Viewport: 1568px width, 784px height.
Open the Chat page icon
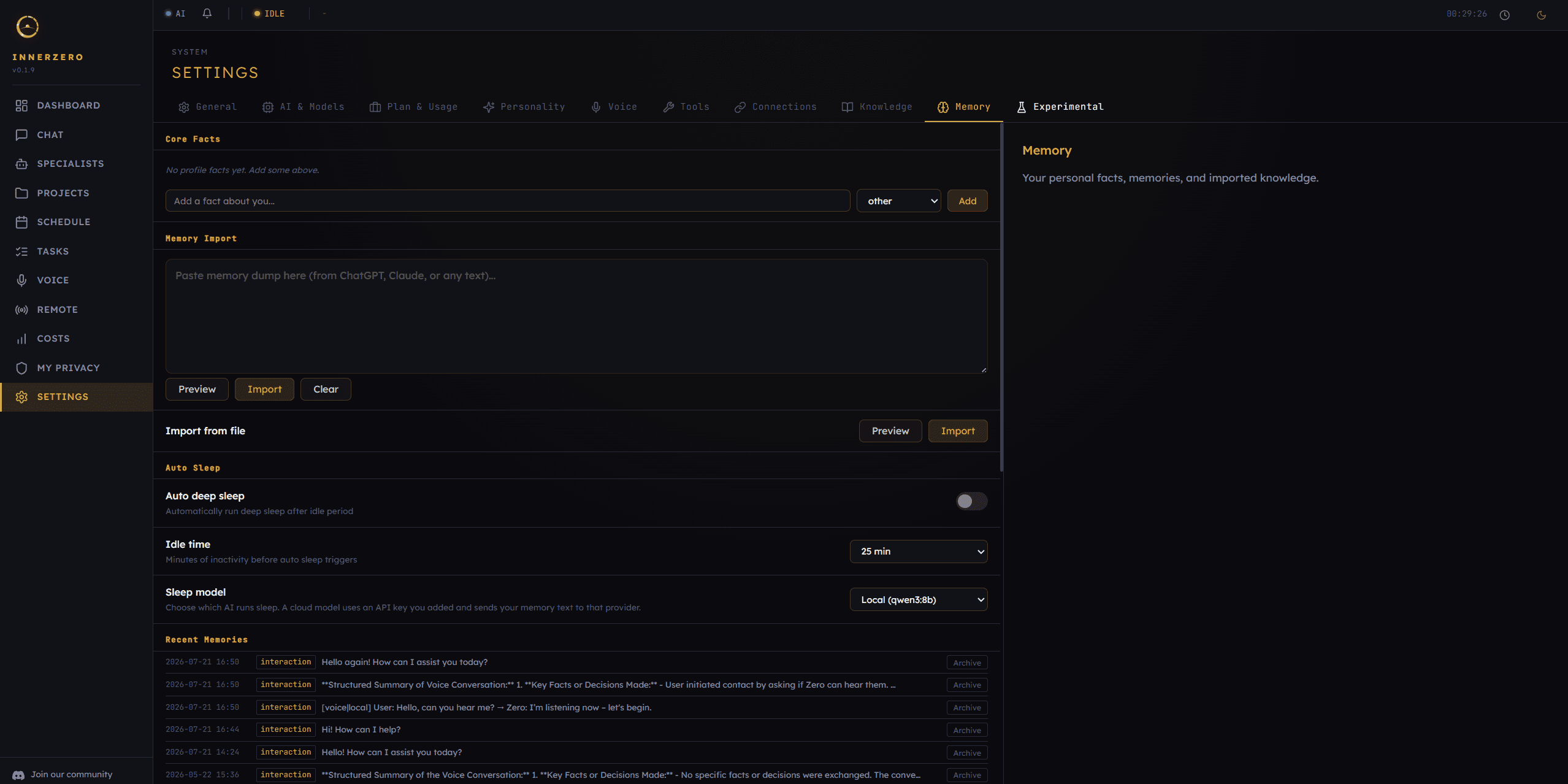(x=21, y=135)
